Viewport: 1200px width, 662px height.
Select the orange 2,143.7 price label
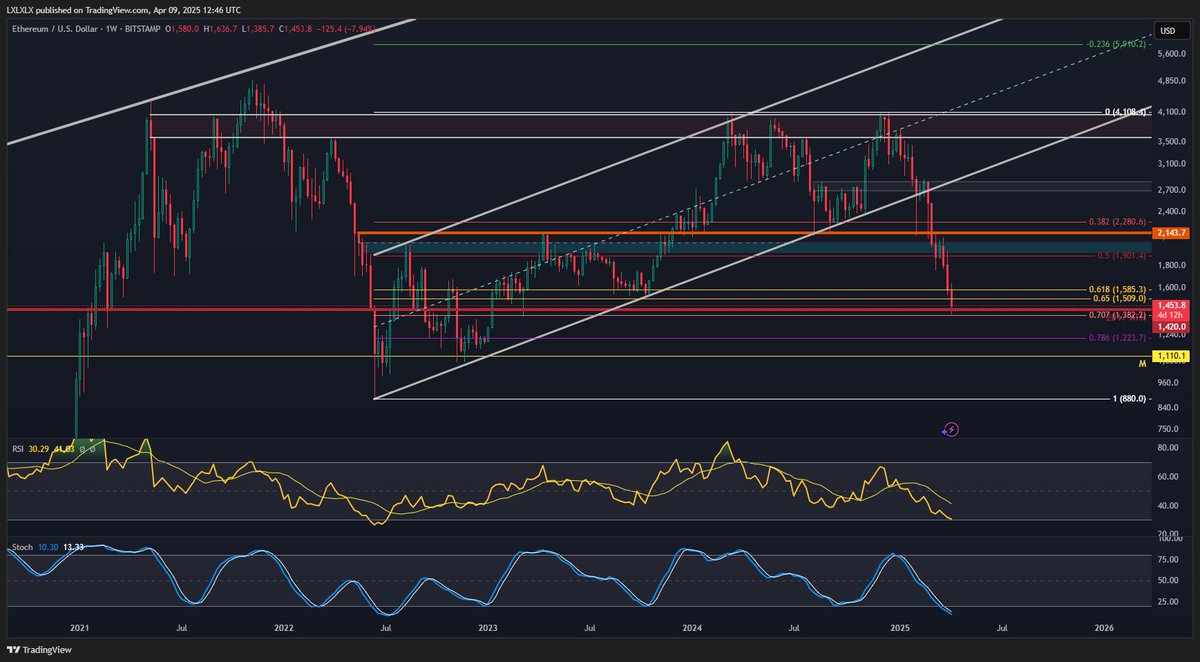[1169, 233]
